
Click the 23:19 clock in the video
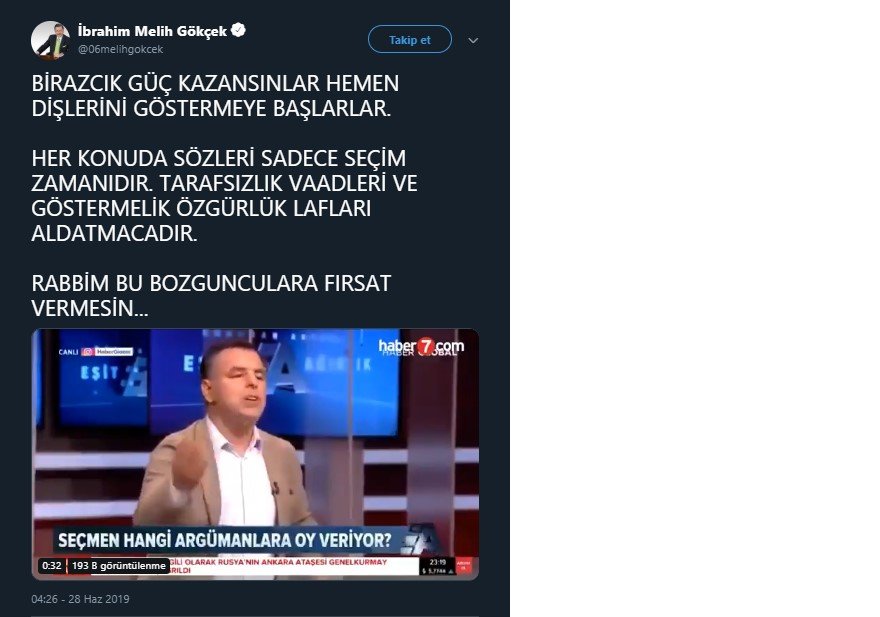(438, 562)
